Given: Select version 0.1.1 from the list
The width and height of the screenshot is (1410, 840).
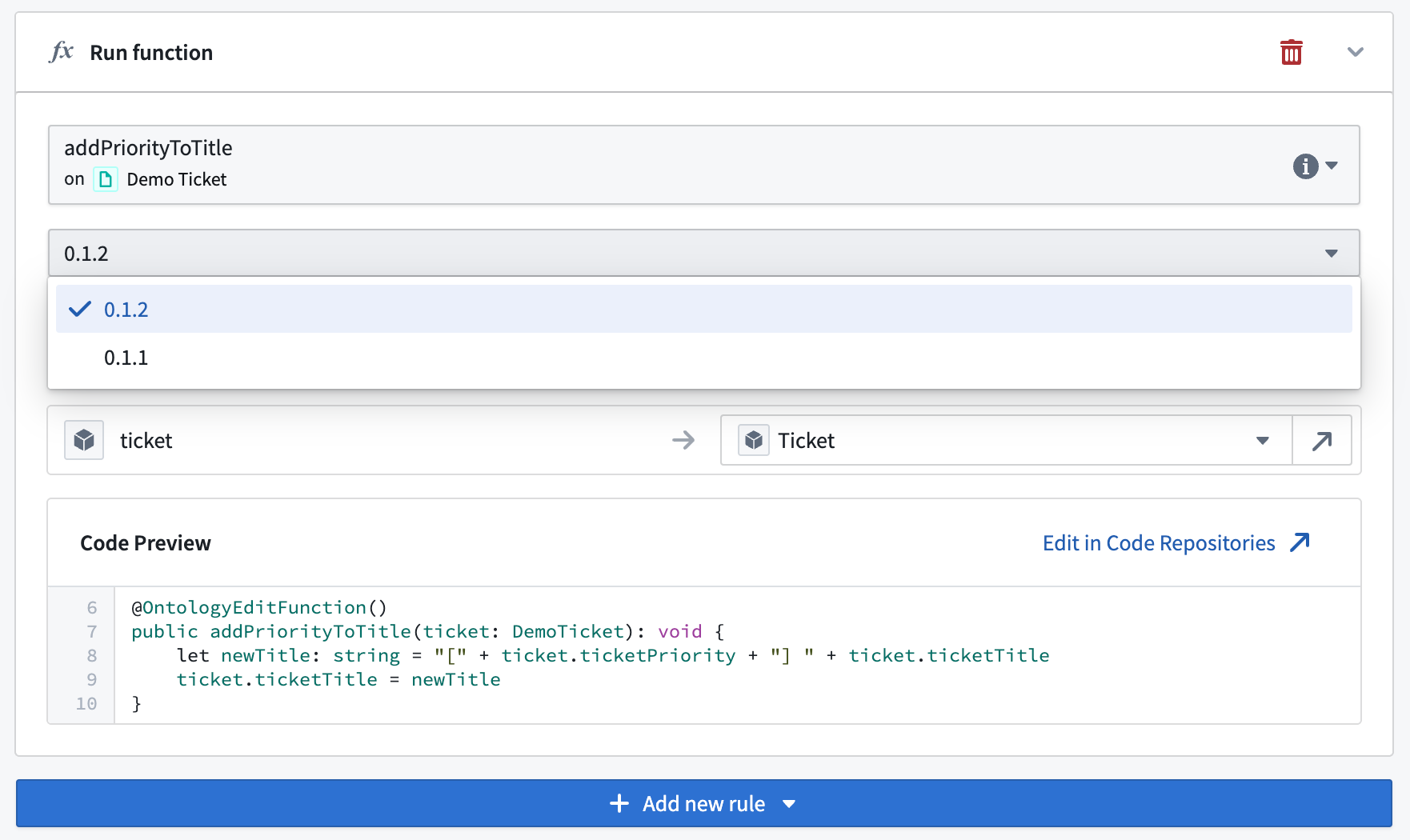Looking at the screenshot, I should tap(126, 358).
